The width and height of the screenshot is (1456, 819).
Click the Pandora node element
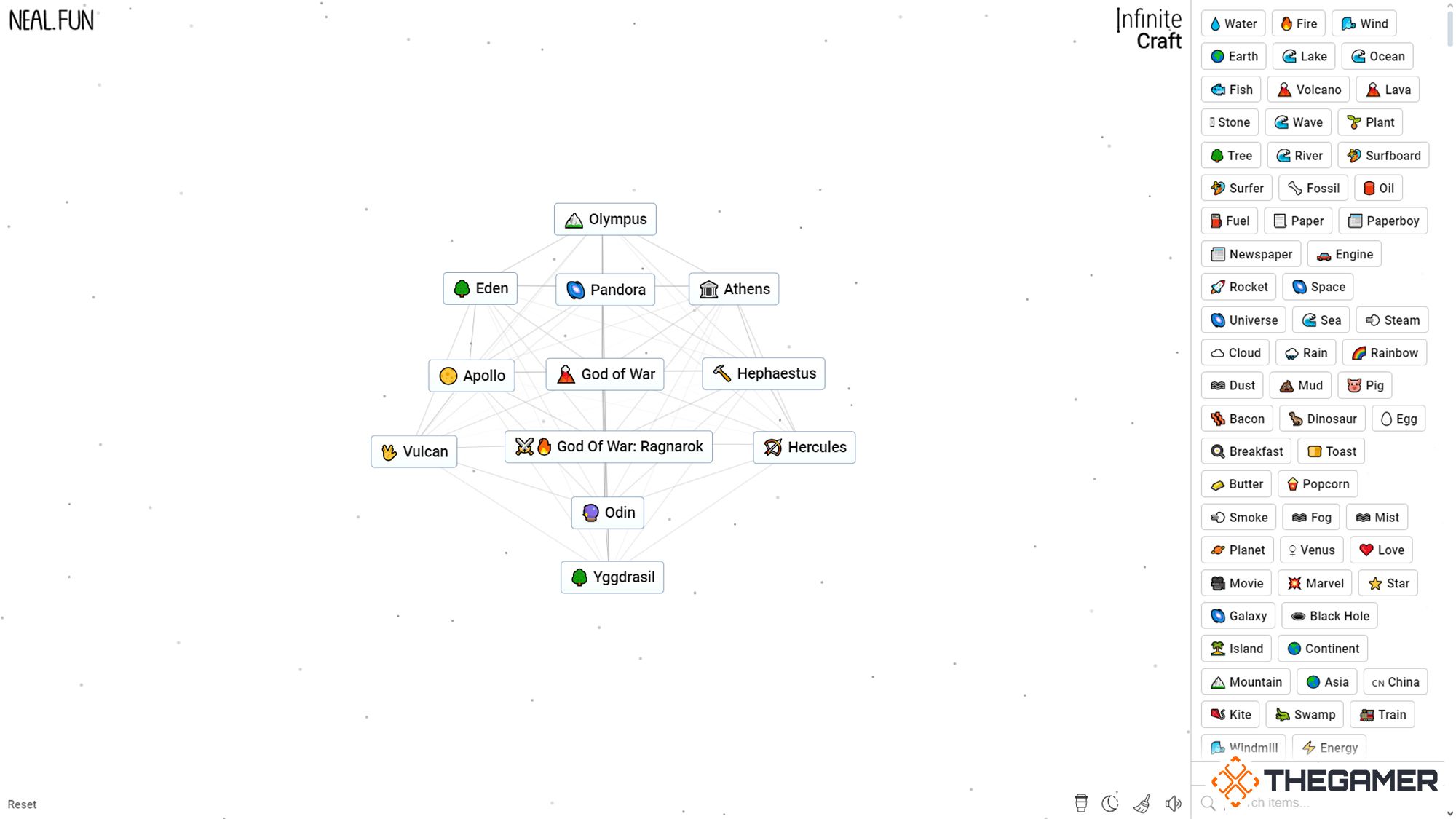pyautogui.click(x=605, y=289)
